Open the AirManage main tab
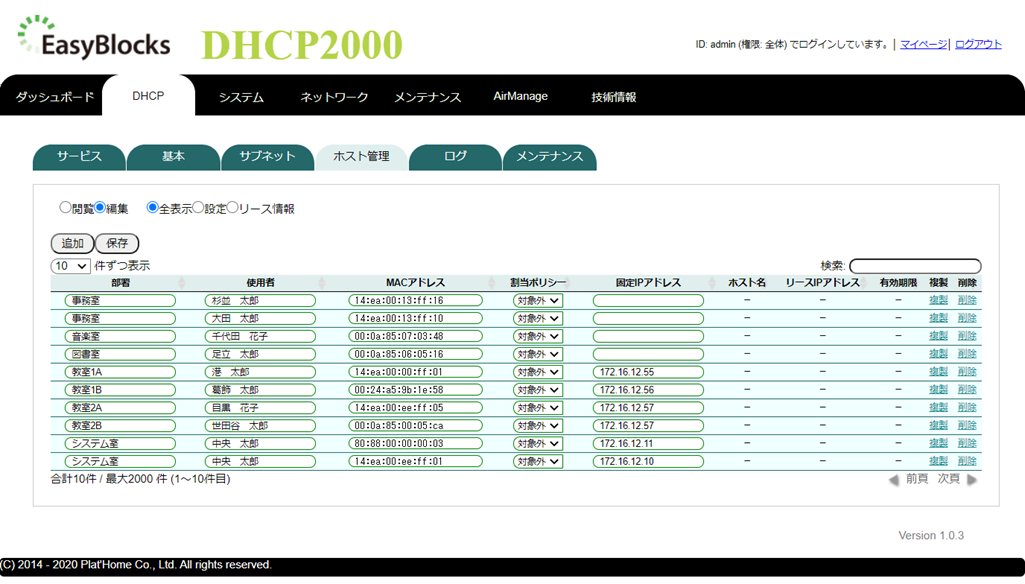The image size is (1025, 584). [520, 96]
